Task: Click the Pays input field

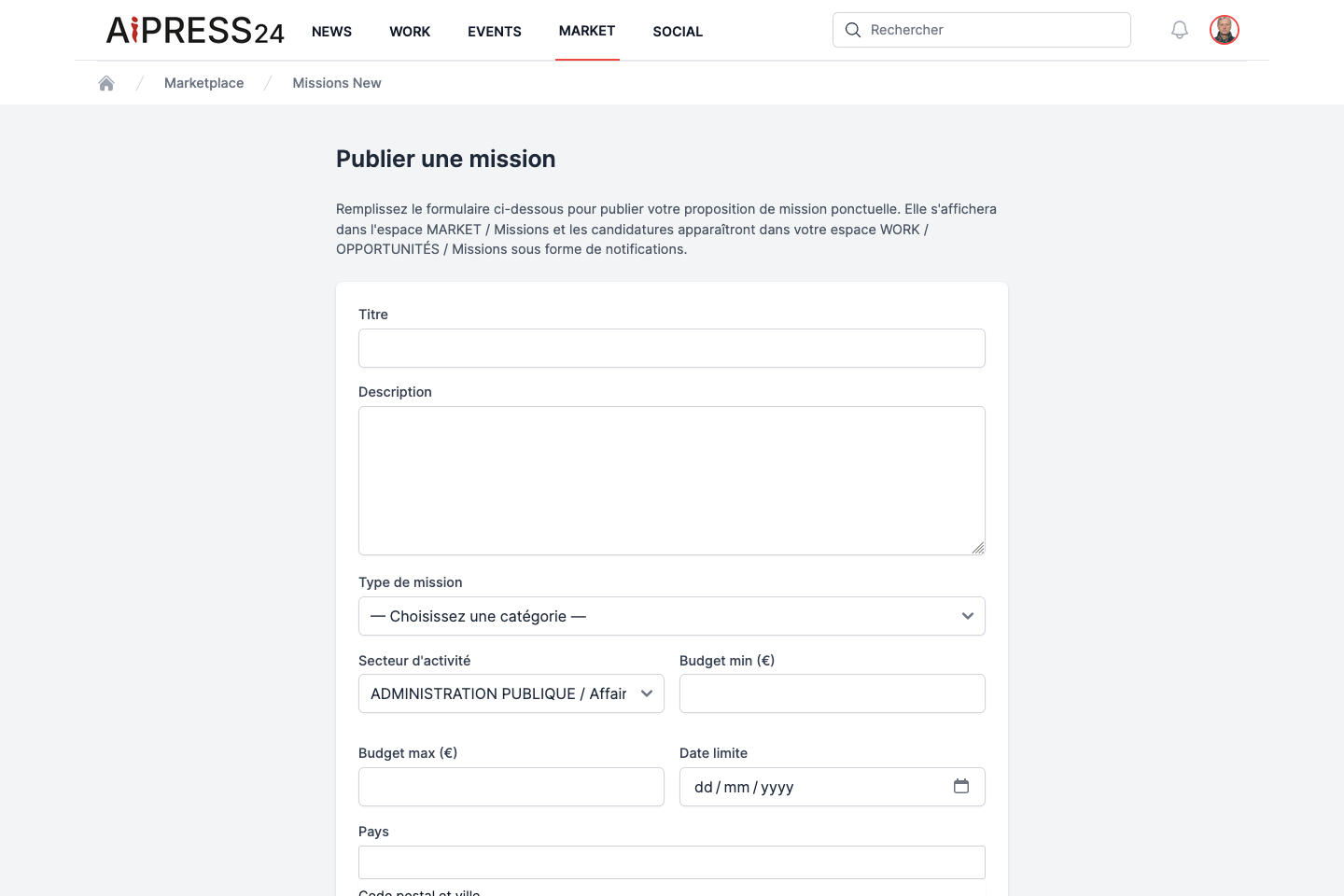Action: point(672,862)
